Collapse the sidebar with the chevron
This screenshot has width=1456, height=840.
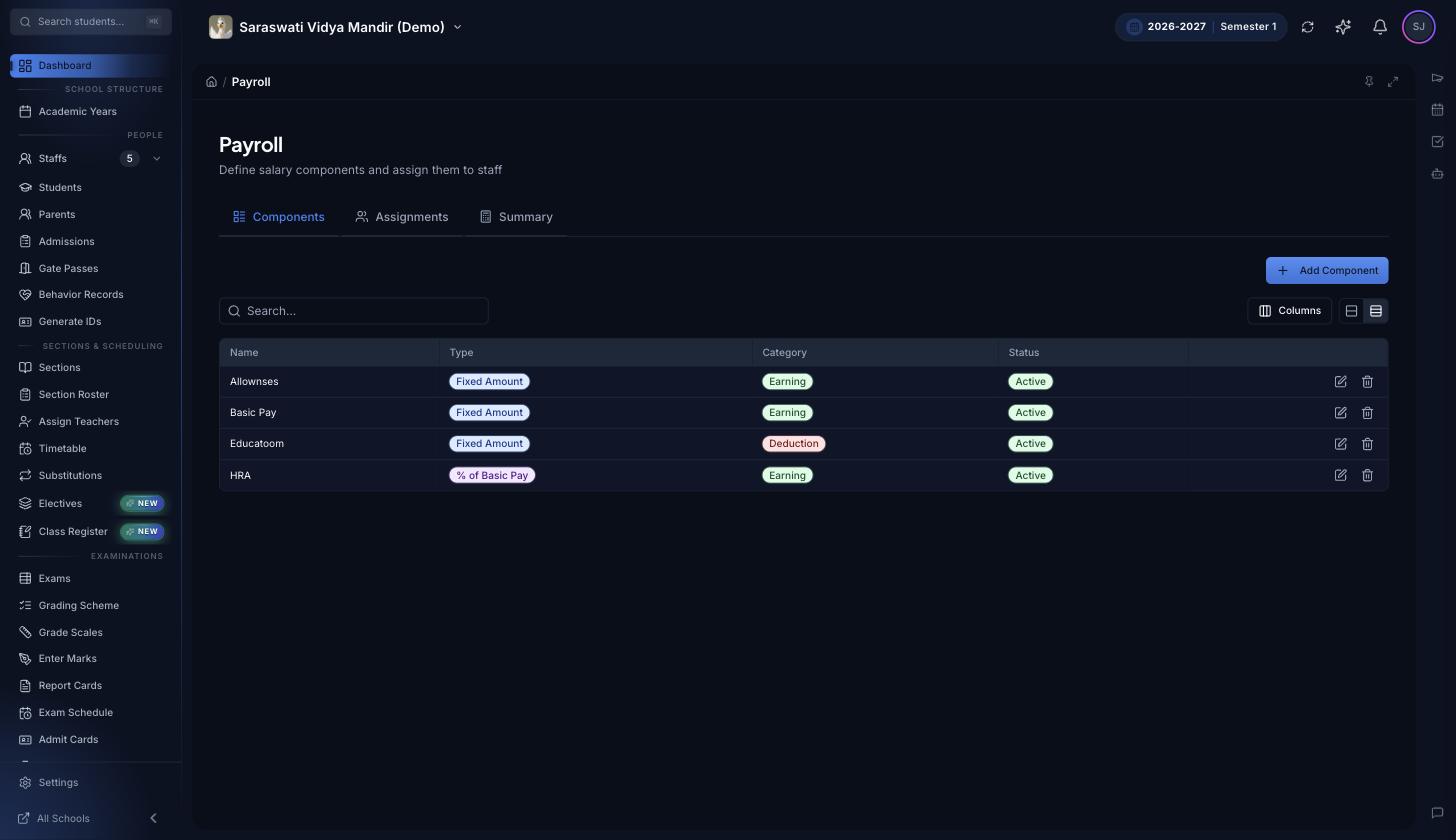pyautogui.click(x=153, y=818)
